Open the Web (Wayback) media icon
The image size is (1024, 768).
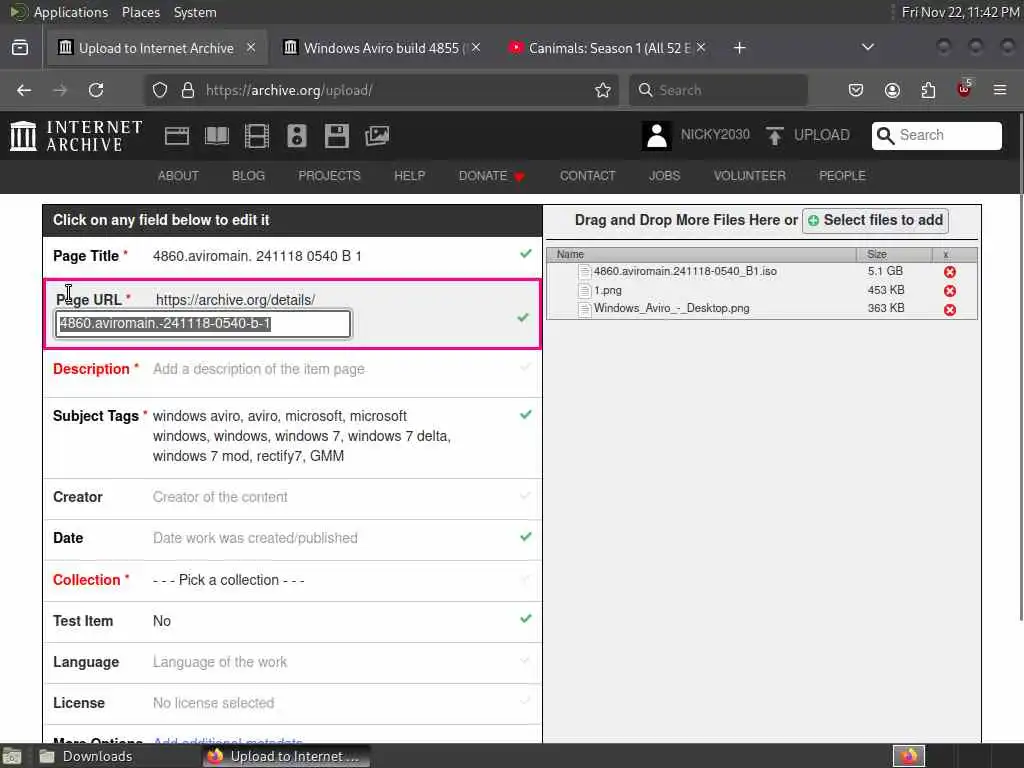(x=177, y=136)
